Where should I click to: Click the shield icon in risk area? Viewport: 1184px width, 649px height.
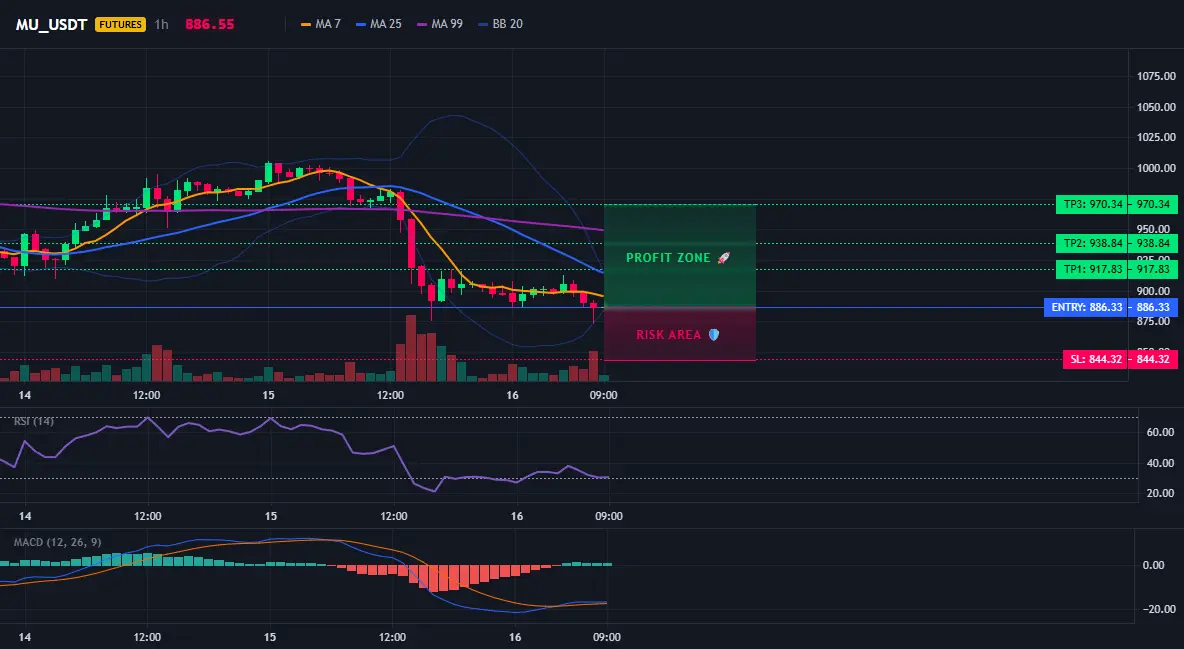pos(714,335)
